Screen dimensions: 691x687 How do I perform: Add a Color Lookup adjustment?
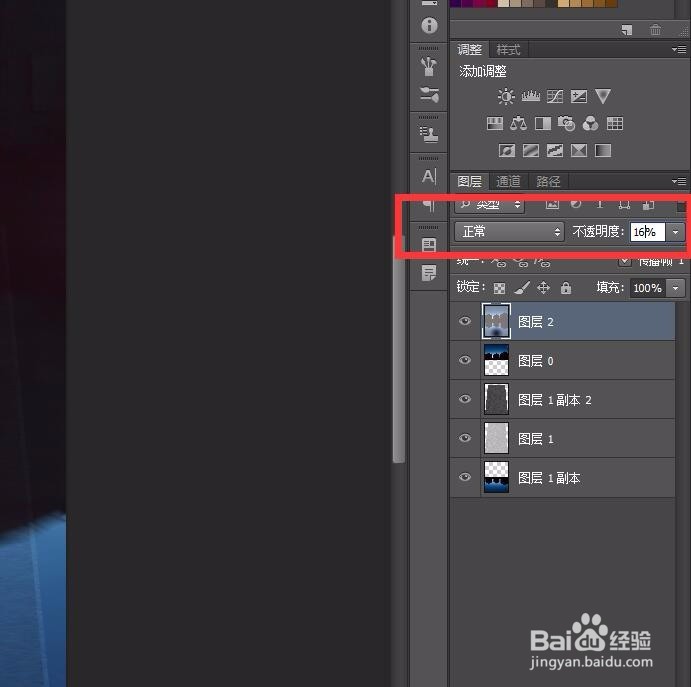(x=615, y=123)
